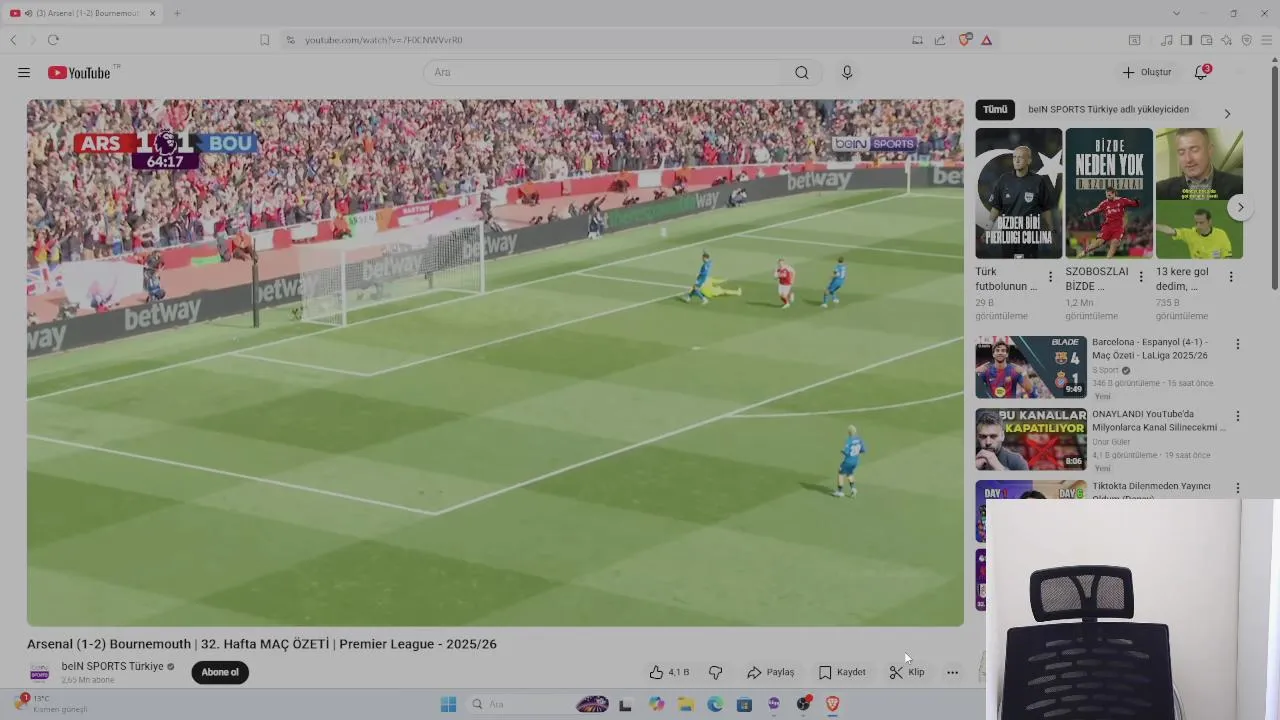The image size is (1280, 720).
Task: Open a new tab with the plus button
Action: 177,13
